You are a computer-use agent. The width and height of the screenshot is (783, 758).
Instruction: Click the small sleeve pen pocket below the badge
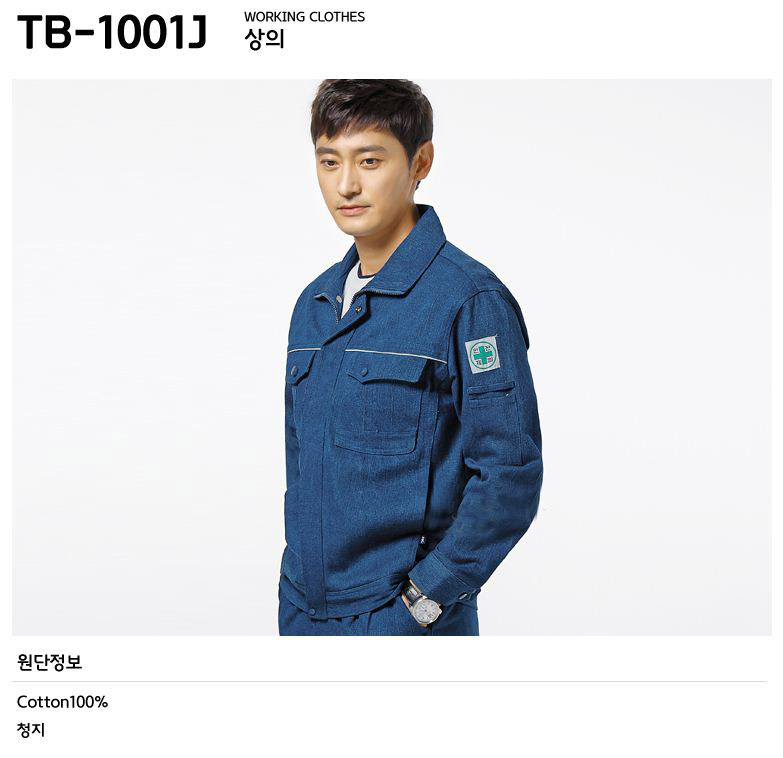492,391
